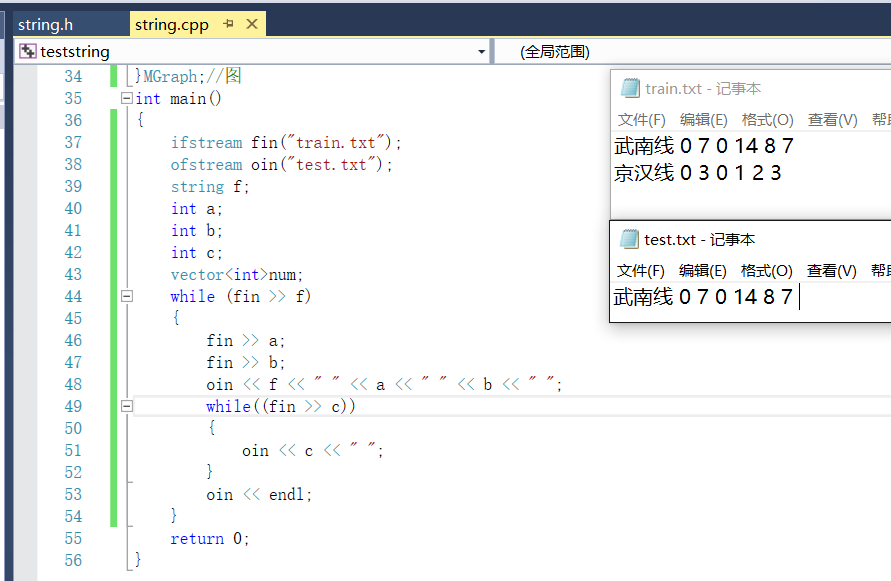The image size is (891, 581).
Task: Click the test.txt - 记事本 title bar
Action: pos(700,239)
